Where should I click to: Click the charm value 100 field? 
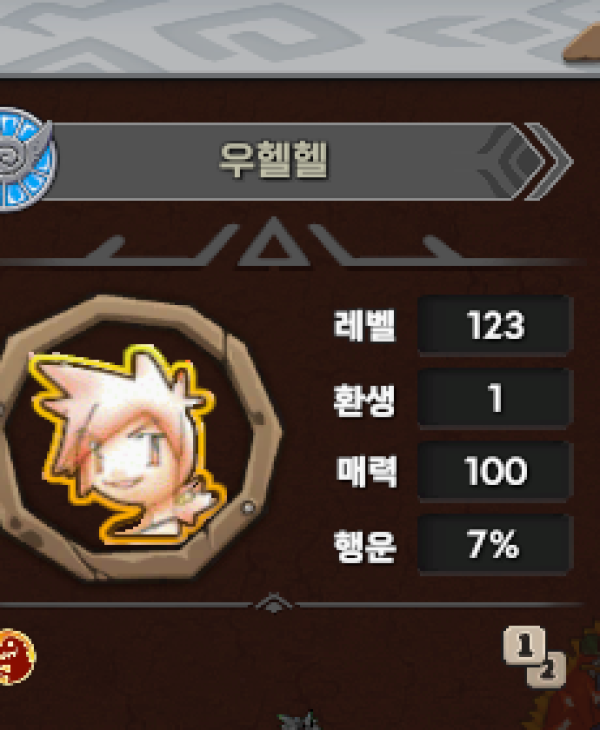point(495,471)
